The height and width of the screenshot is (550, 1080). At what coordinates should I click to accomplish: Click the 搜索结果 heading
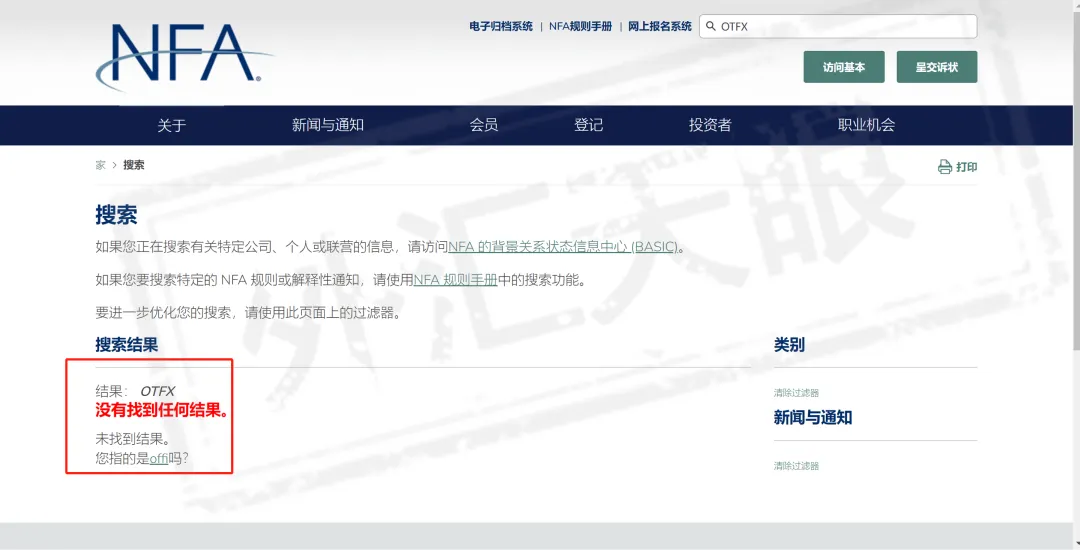point(127,345)
